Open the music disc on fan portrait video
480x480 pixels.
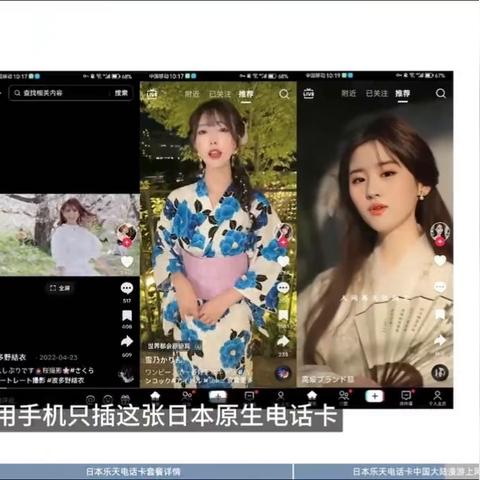440,373
